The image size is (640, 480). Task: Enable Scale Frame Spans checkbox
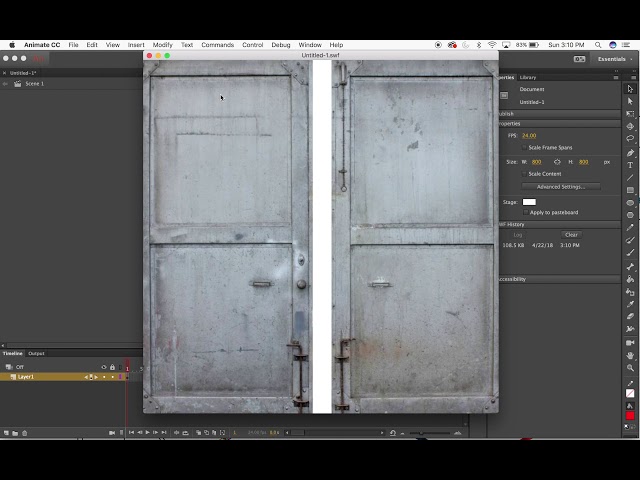point(524,147)
